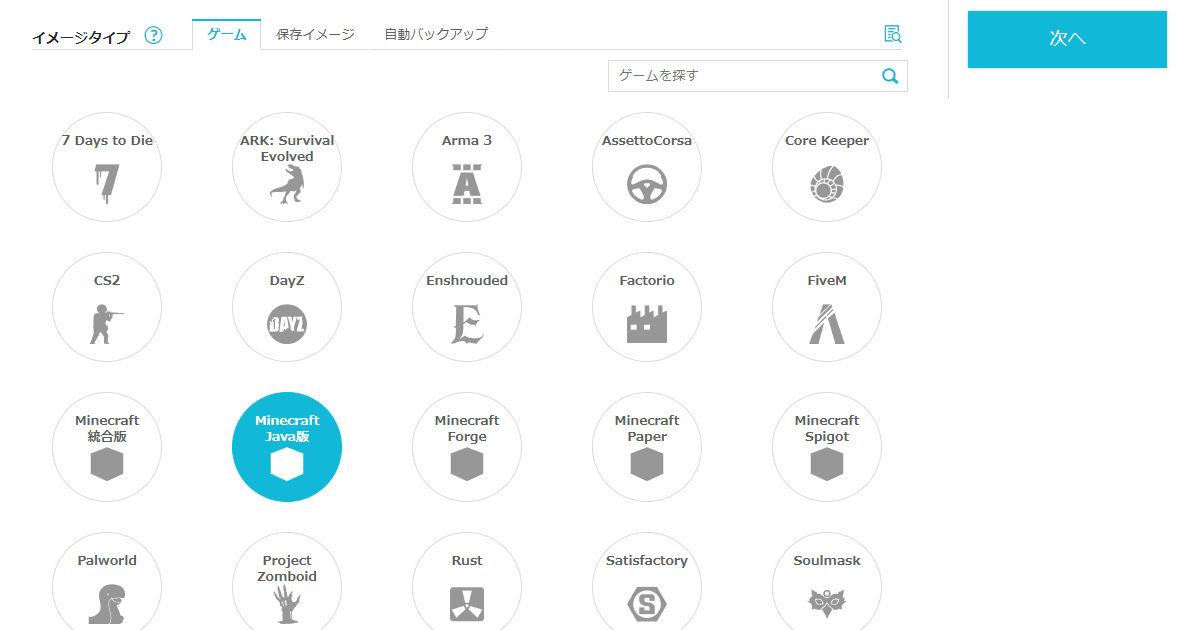Select the Soulmask game image
Viewport: 1200px width, 630px height.
click(x=827, y=582)
